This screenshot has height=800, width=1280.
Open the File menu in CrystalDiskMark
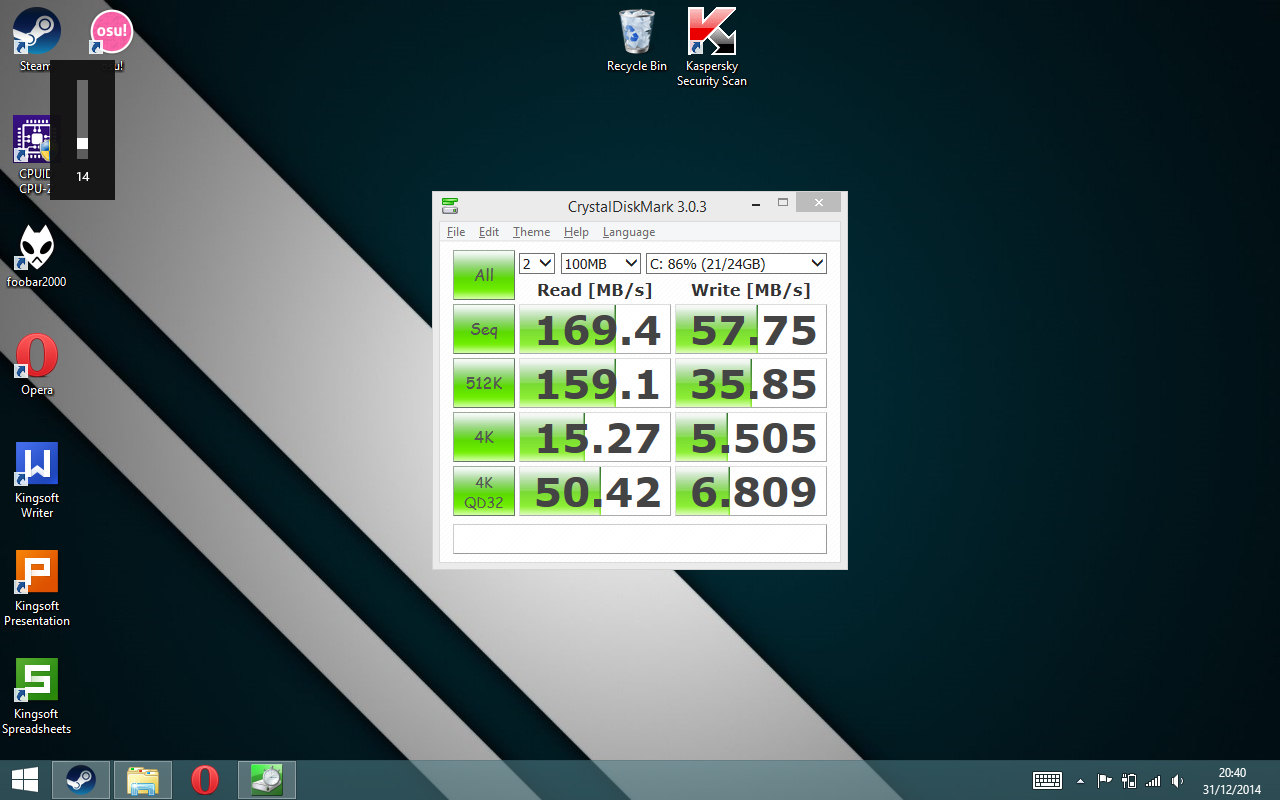[x=456, y=232]
